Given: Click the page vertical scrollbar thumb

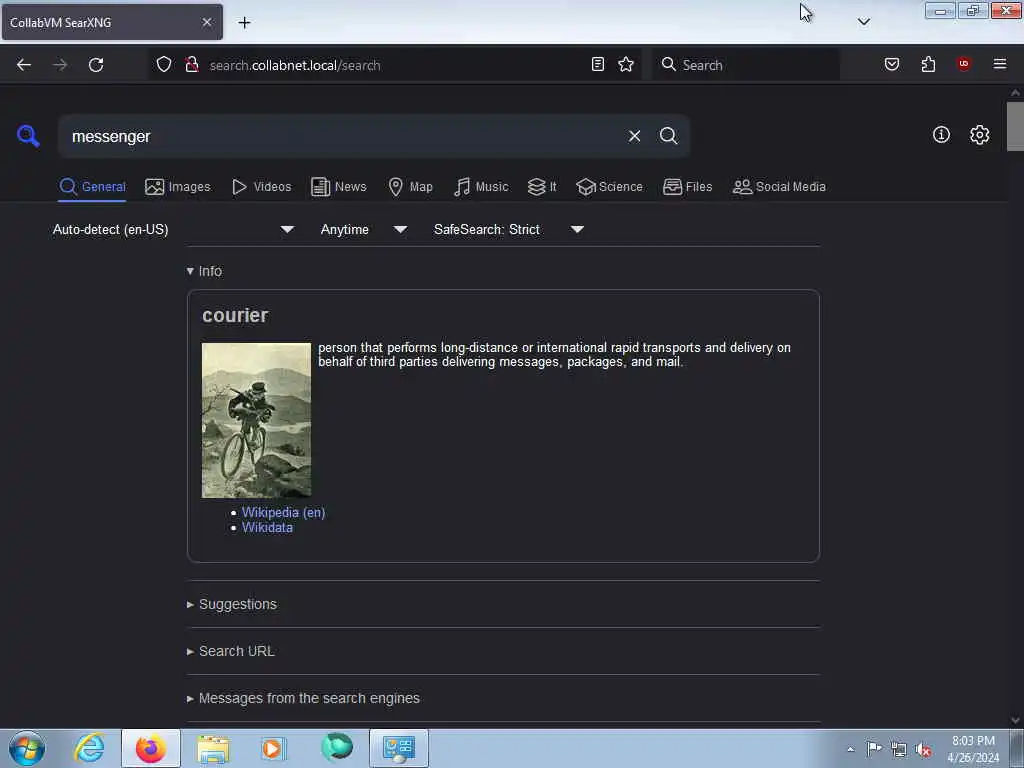Looking at the screenshot, I should click(x=1015, y=127).
